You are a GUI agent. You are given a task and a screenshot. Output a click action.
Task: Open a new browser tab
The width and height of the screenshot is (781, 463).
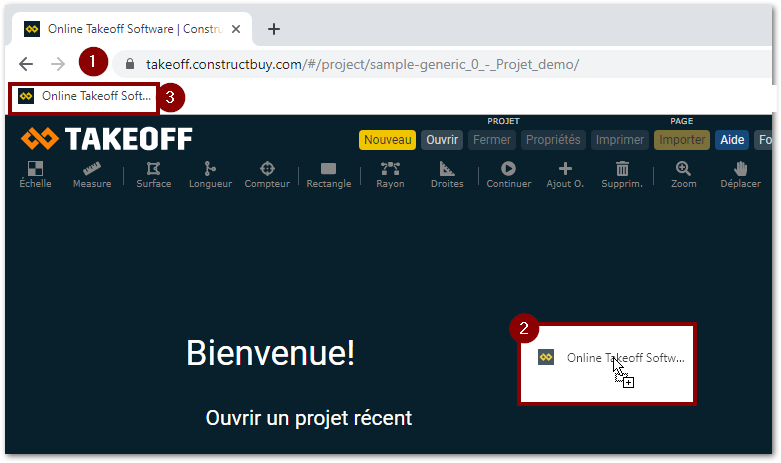pos(274,29)
